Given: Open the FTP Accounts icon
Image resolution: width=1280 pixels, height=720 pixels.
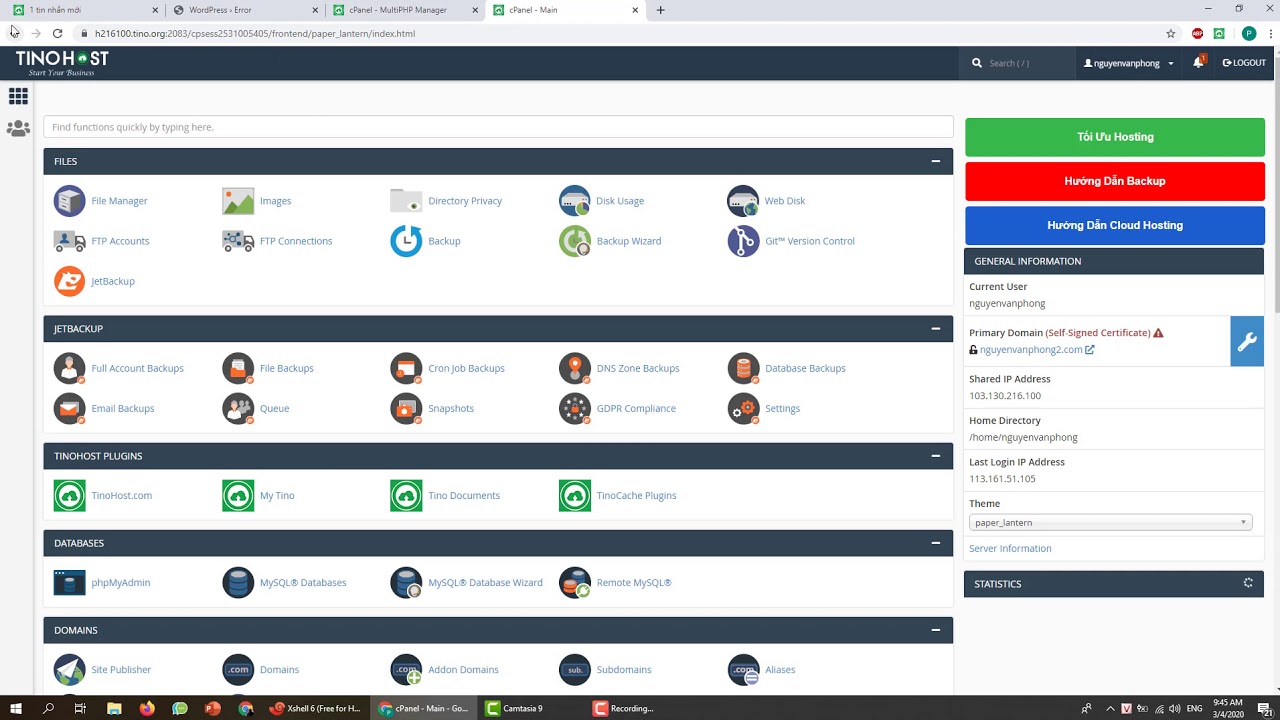Looking at the screenshot, I should click(70, 241).
